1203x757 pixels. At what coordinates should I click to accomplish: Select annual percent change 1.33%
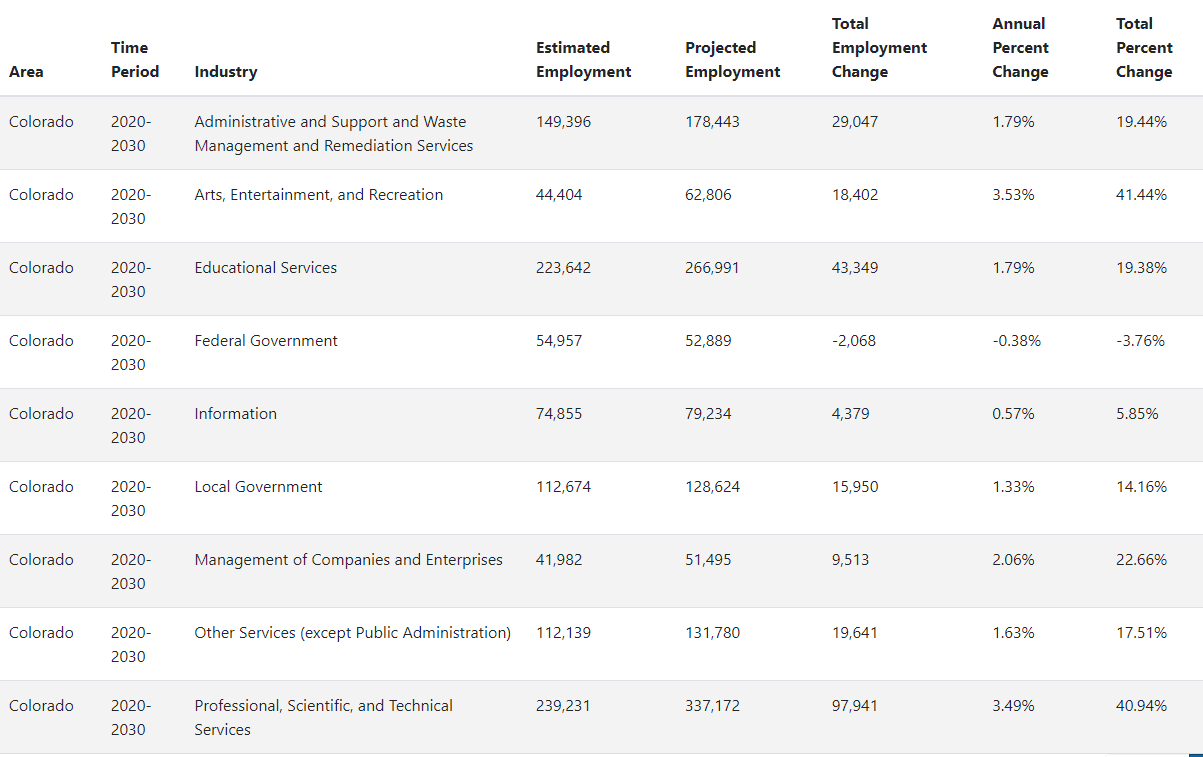coord(1014,487)
